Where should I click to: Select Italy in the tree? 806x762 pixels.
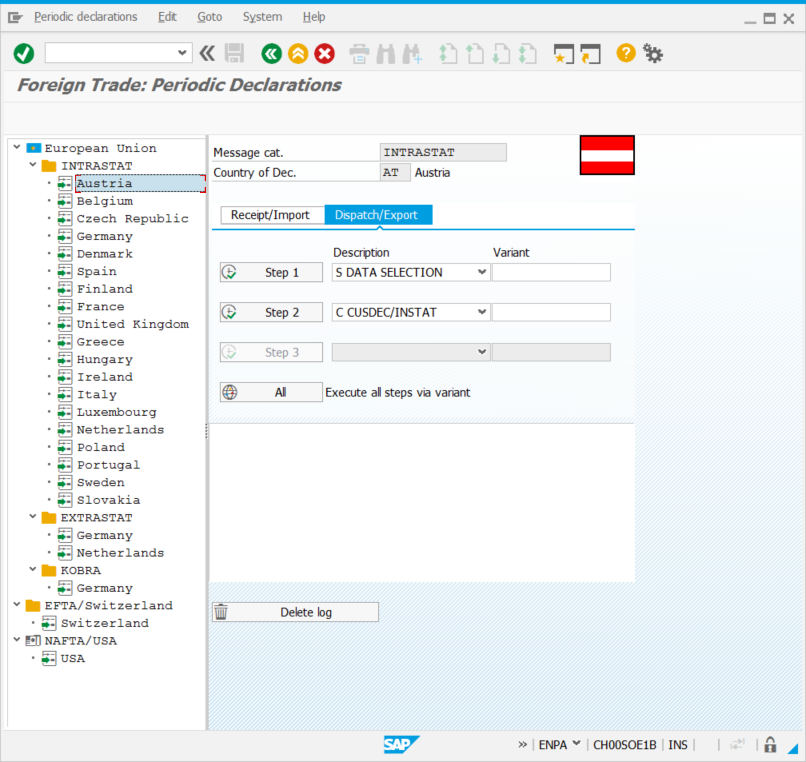pyautogui.click(x=97, y=395)
